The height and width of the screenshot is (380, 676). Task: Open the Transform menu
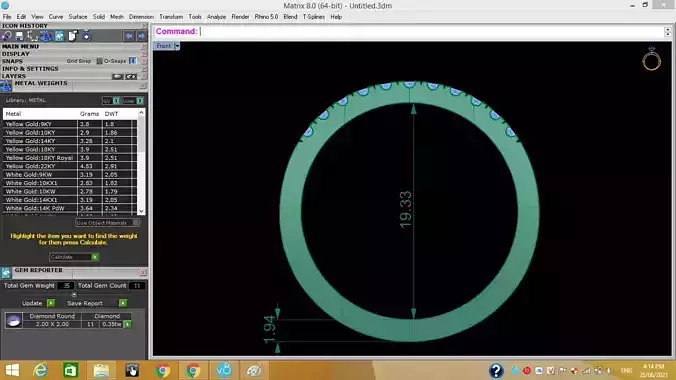click(171, 17)
